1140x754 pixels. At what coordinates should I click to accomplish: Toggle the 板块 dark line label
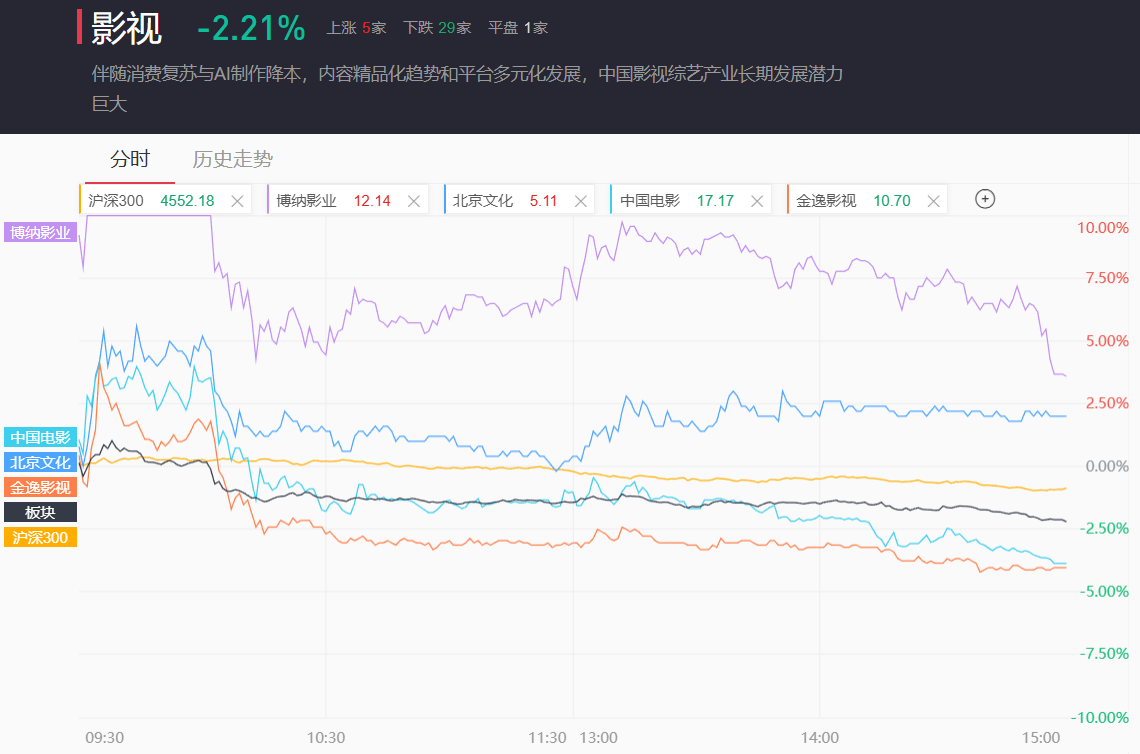pyautogui.click(x=40, y=512)
